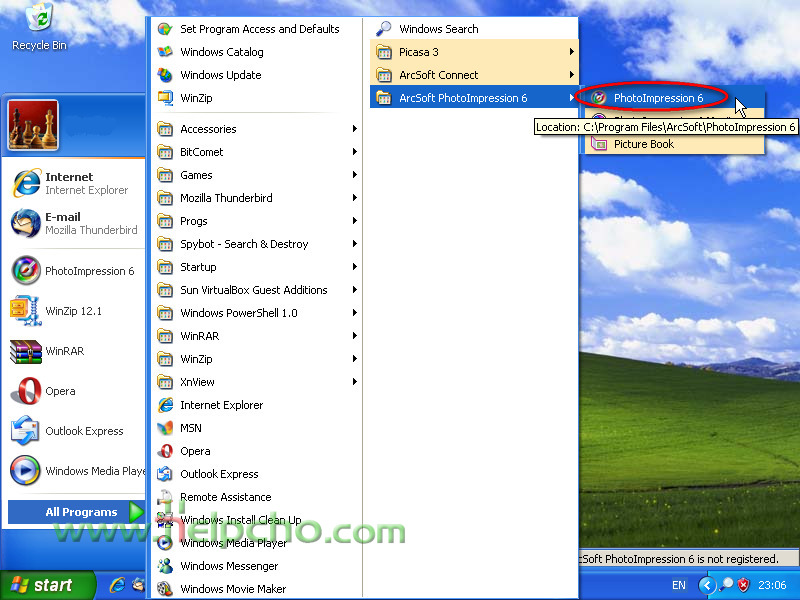The width and height of the screenshot is (800, 600).
Task: Expand hidden tray icons with the arrow
Action: point(707,585)
